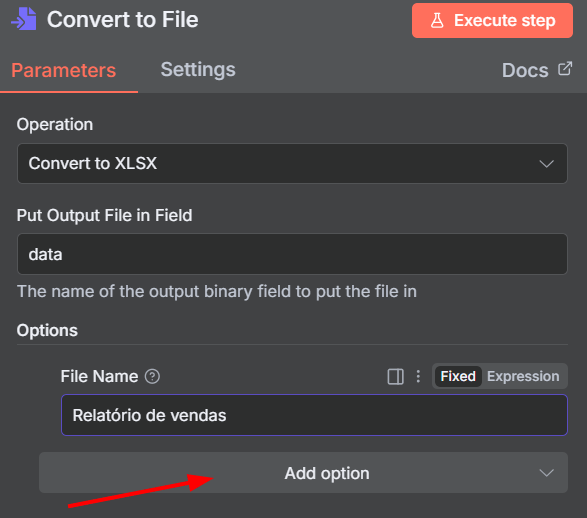Click the Options section heading
The height and width of the screenshot is (518, 587).
tap(47, 330)
